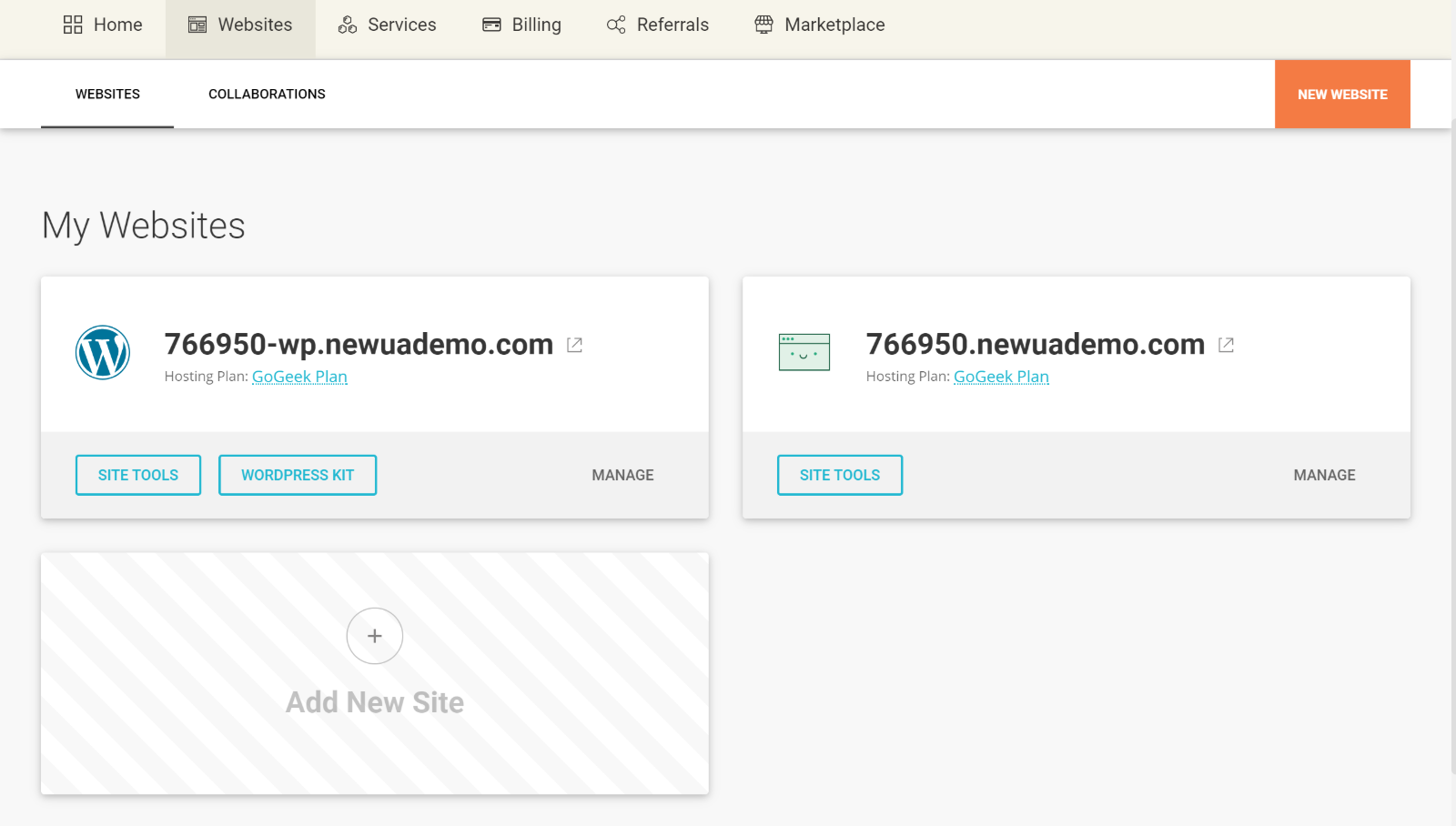Open WordPress Kit for 766950-wp site
Viewport: 1456px width, 826px height.
(x=298, y=475)
